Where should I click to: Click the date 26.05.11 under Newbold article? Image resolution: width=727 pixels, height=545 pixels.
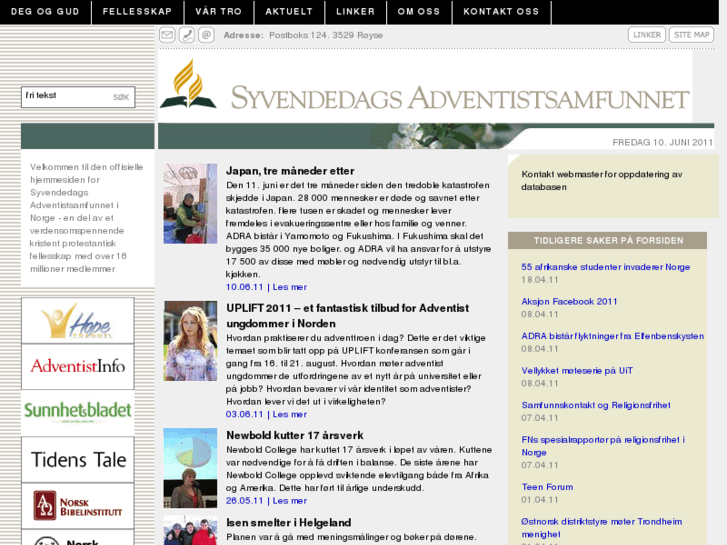pos(244,501)
